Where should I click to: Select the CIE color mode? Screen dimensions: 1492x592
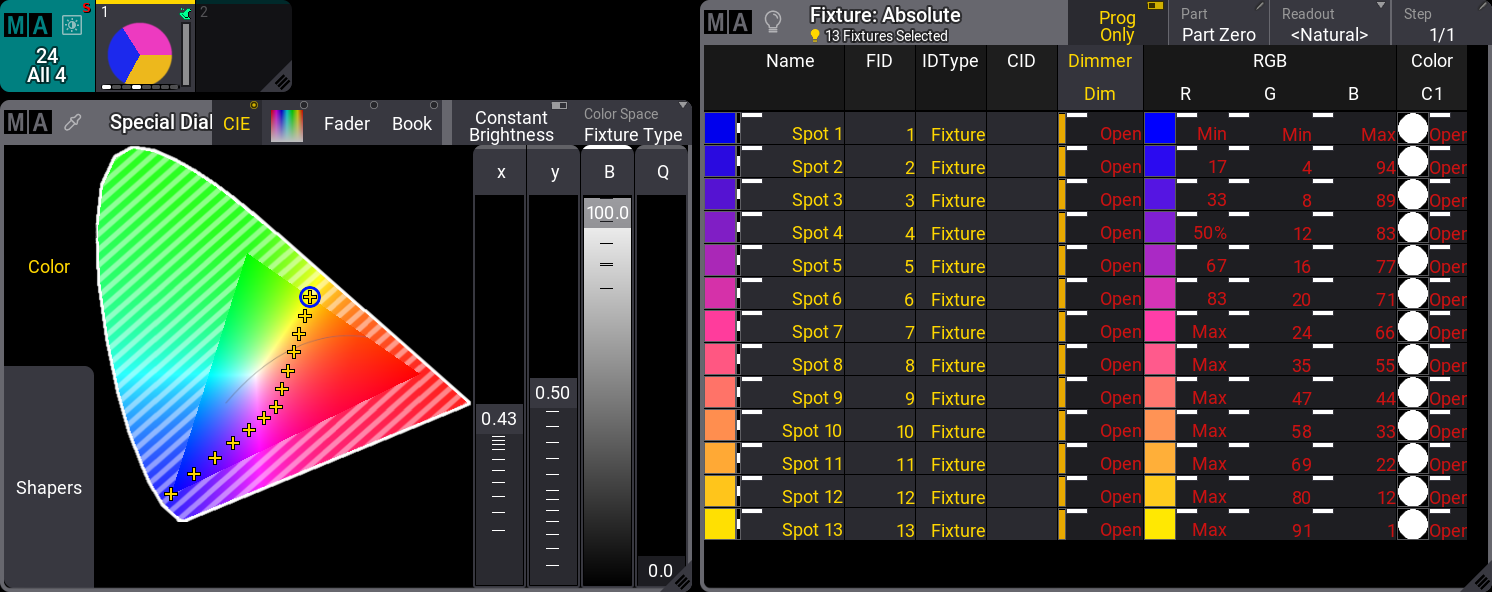(x=237, y=124)
